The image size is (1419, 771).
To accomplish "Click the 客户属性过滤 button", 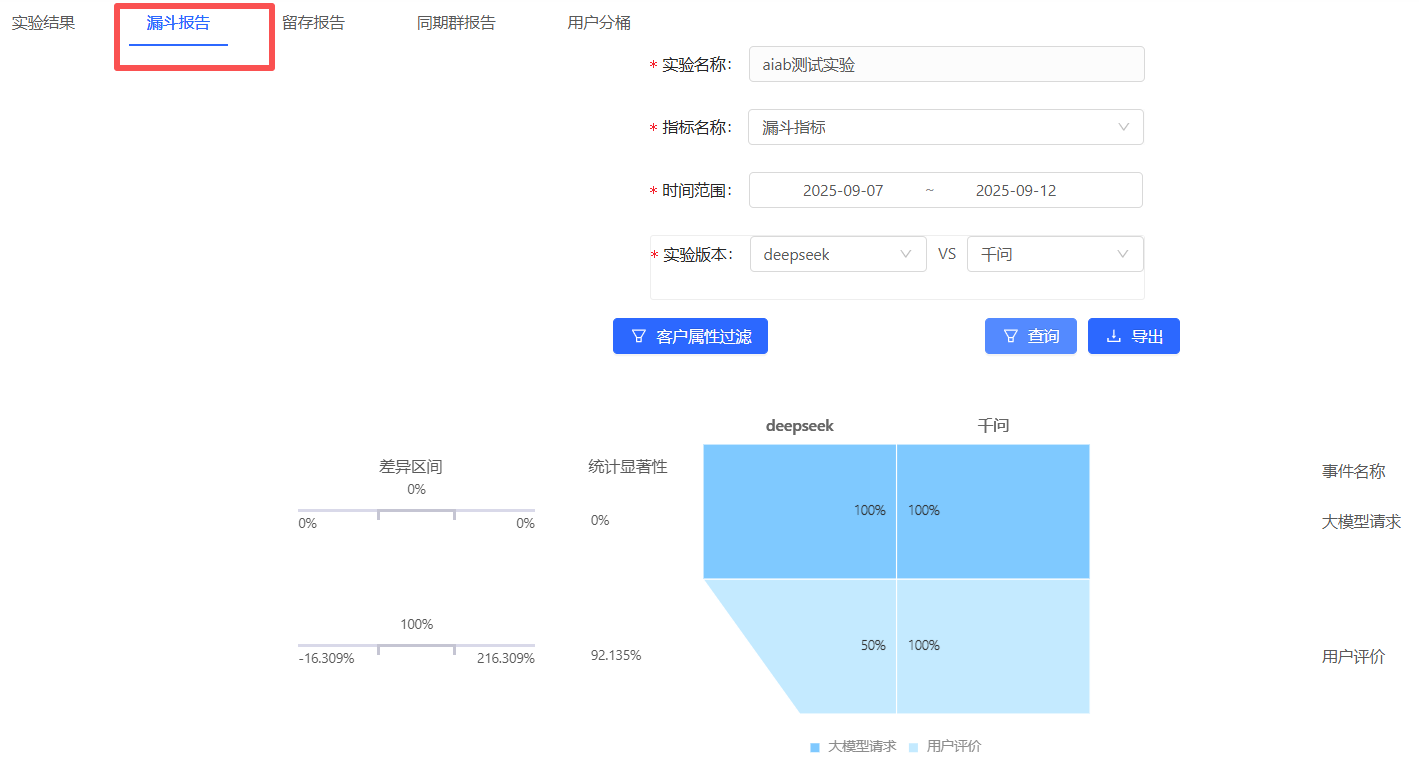I will 690,336.
